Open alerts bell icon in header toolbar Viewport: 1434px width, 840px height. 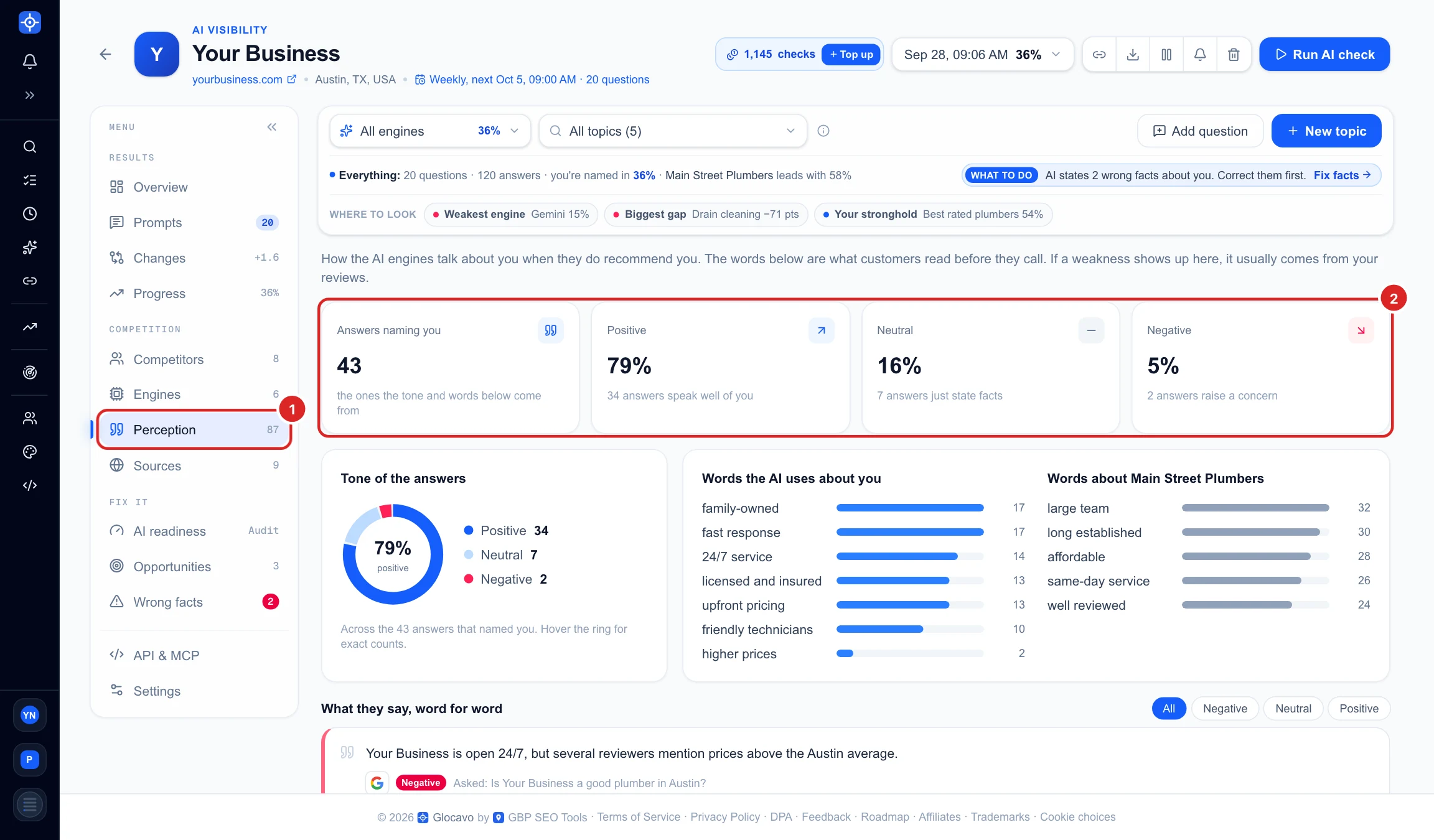pyautogui.click(x=1200, y=55)
